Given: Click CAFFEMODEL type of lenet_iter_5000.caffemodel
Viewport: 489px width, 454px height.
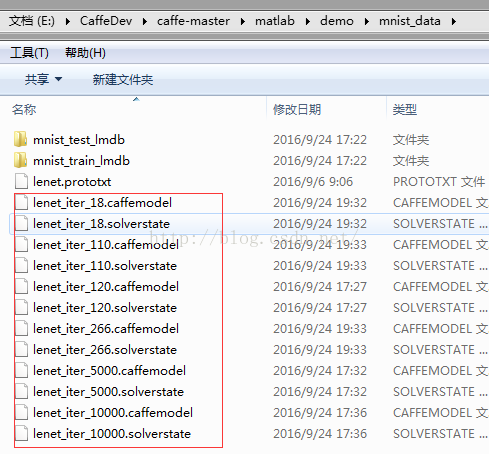Looking at the screenshot, I should 440,371.
